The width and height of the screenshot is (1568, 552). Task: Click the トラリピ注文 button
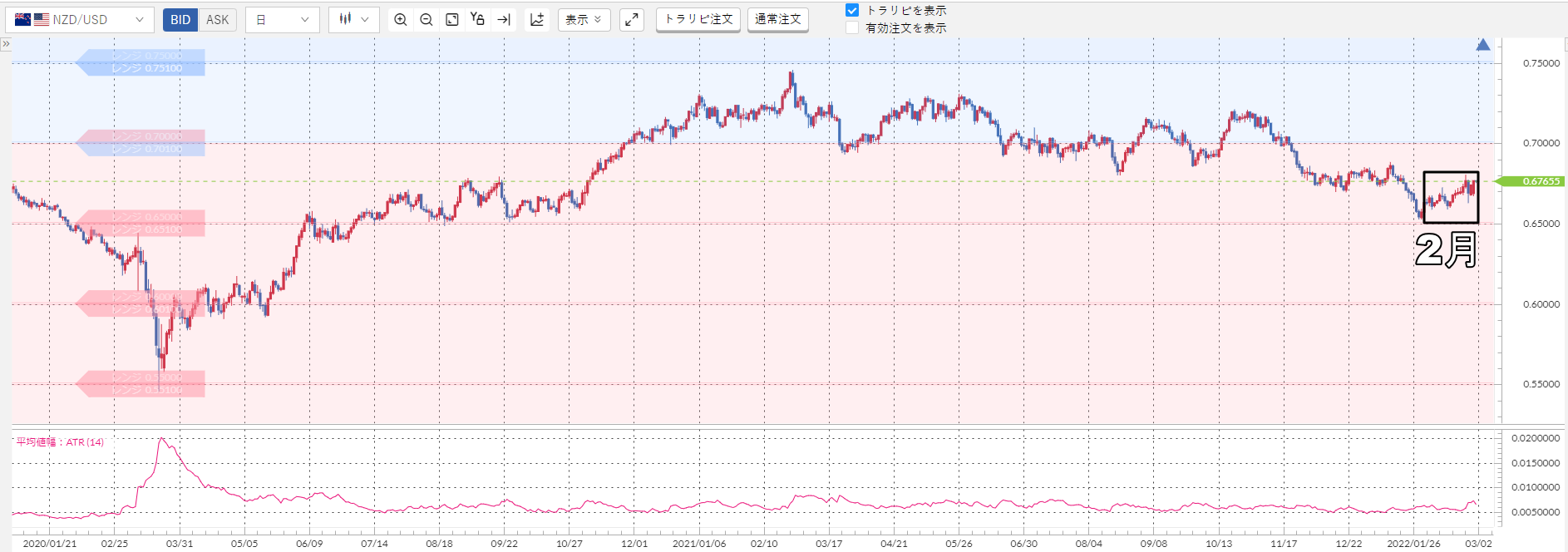[x=698, y=19]
